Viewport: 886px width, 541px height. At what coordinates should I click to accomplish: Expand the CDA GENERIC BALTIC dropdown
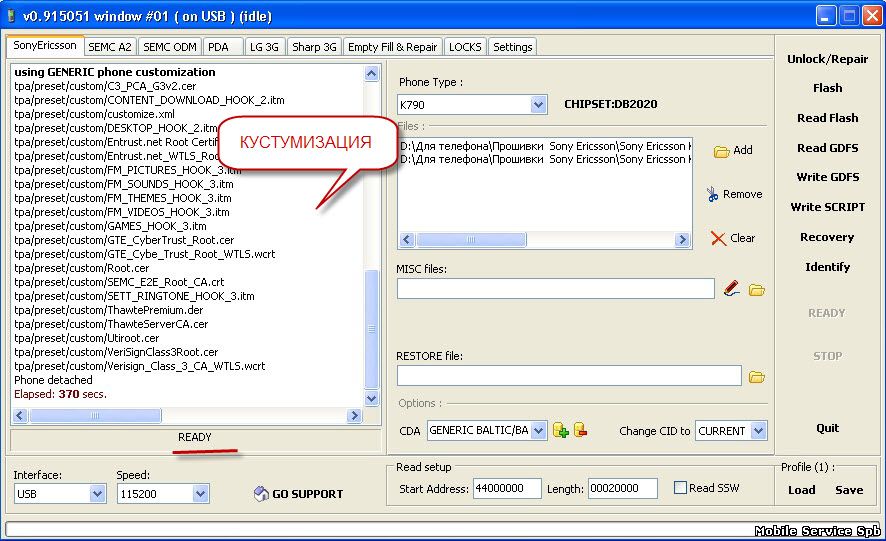(538, 431)
